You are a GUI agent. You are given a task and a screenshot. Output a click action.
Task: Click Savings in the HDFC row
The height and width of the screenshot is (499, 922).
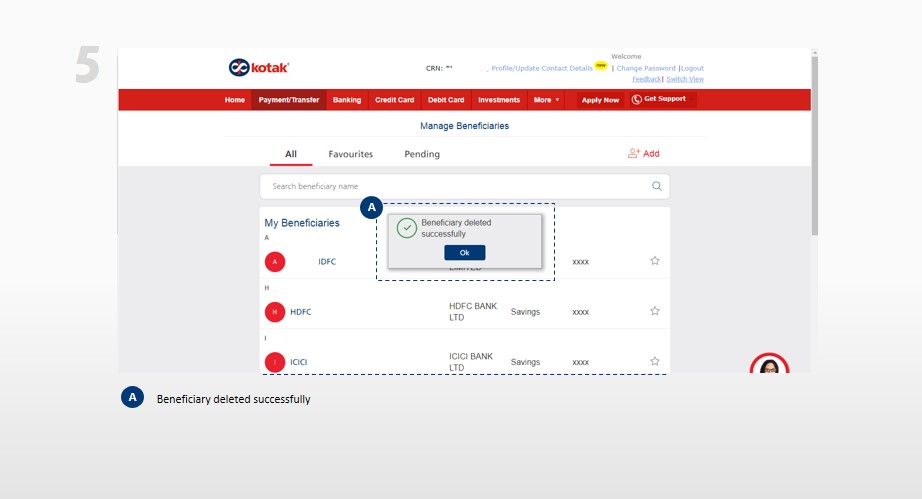coord(525,312)
